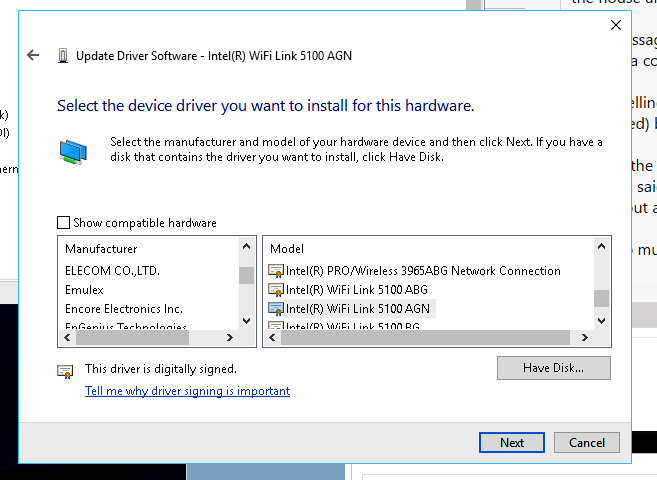This screenshot has width=657, height=480.
Task: Click the network adapter icon beside the instructions
Action: (x=73, y=152)
